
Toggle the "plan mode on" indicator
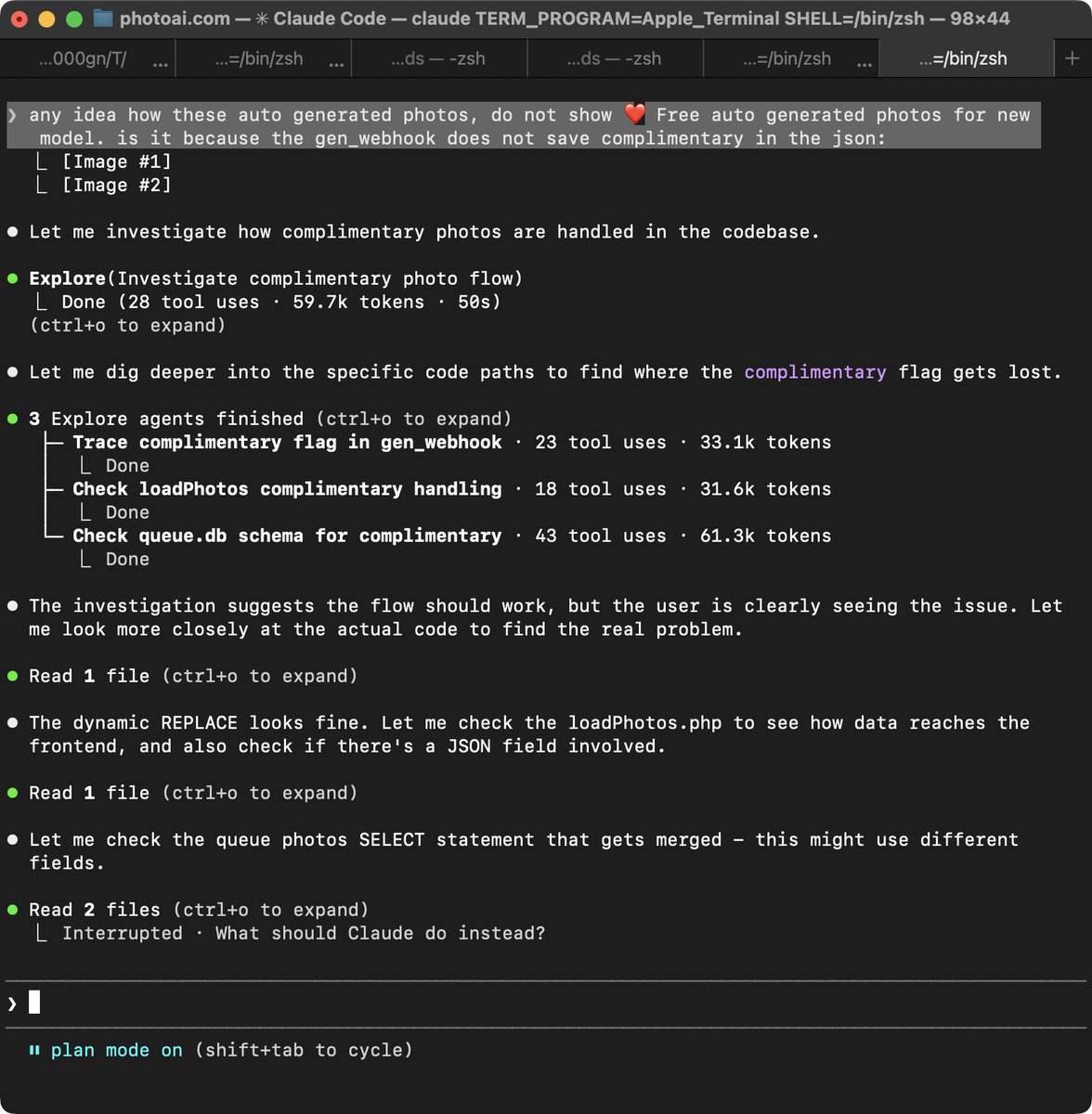[116, 1050]
